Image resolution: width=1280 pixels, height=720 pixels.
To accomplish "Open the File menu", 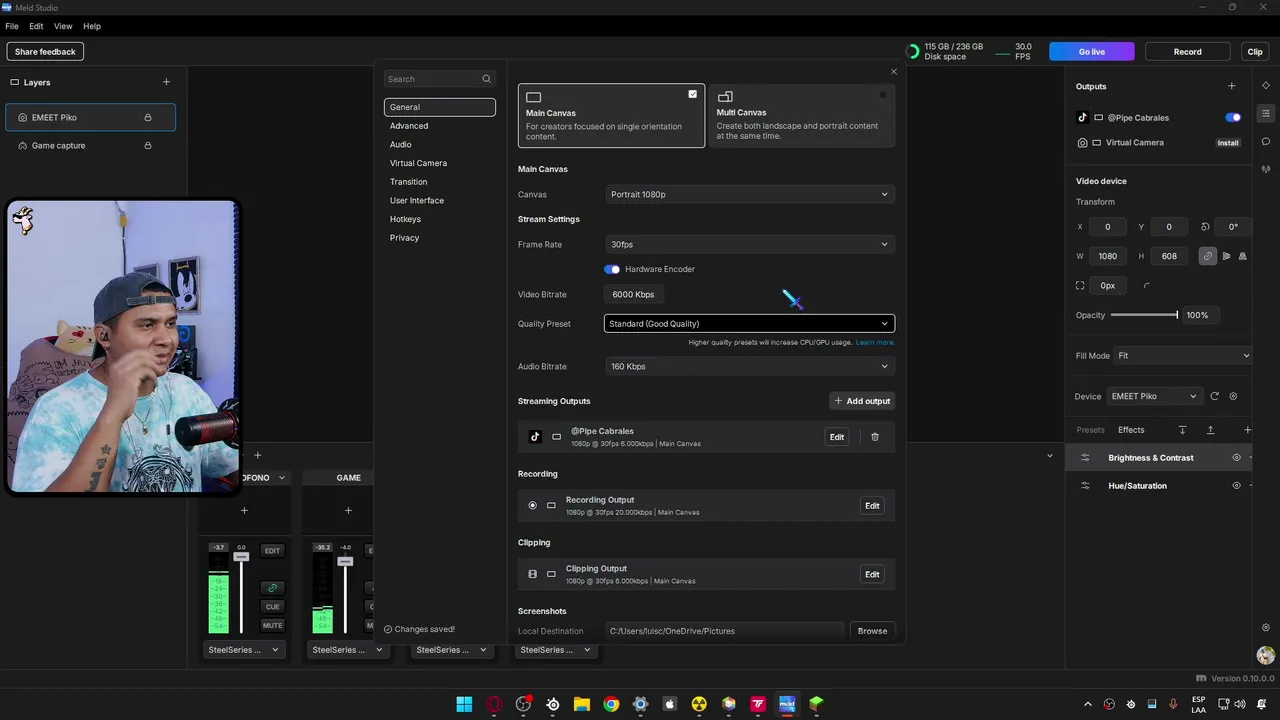I will 12,26.
